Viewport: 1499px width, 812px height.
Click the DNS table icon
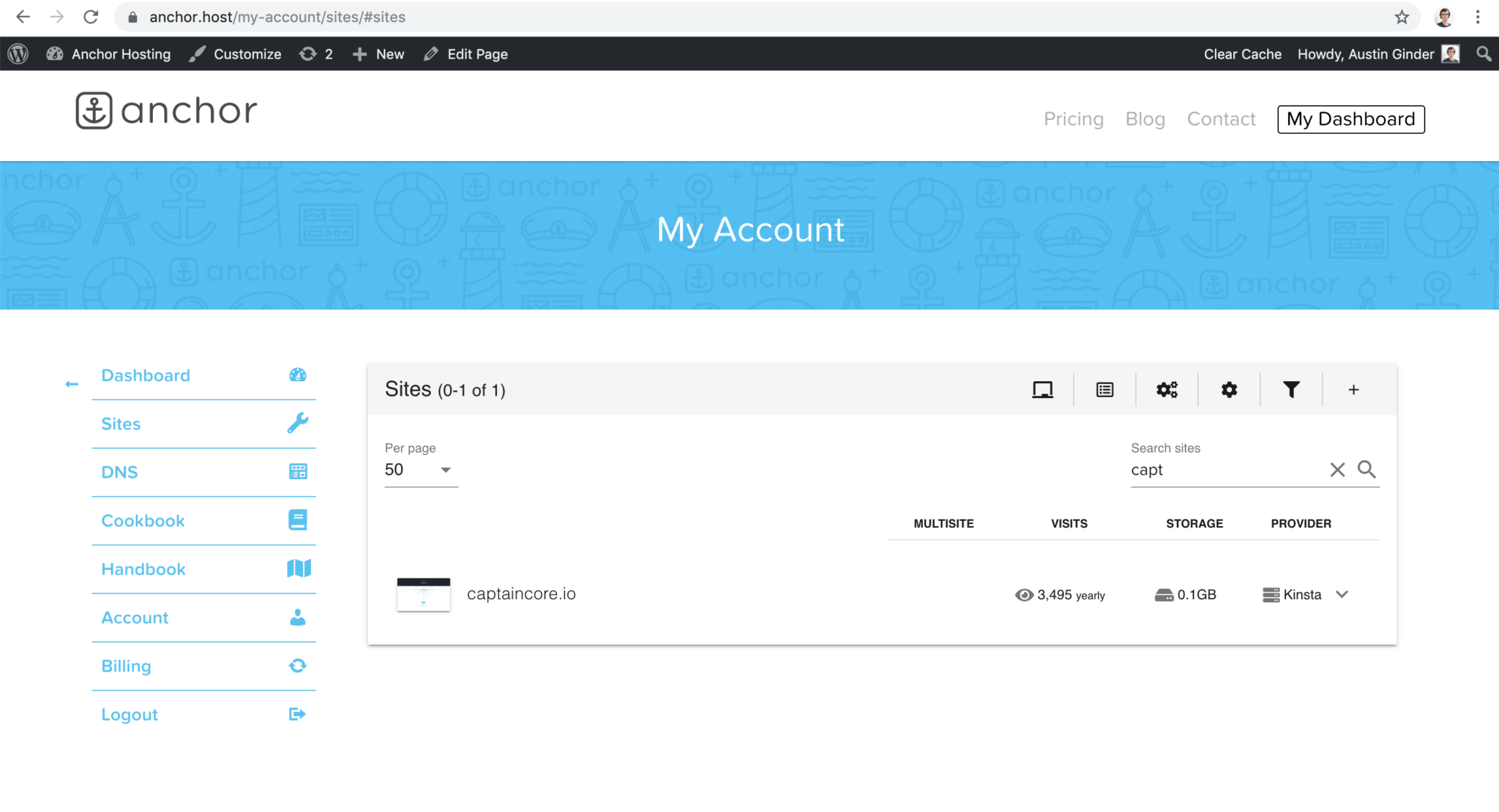click(x=298, y=471)
